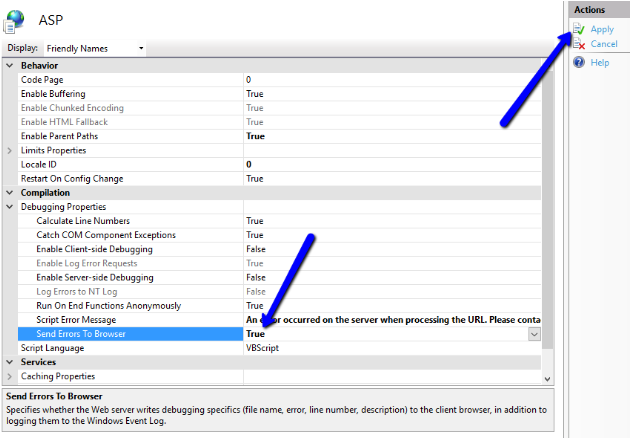Collapse the Services section
This screenshot has width=630, height=439.
click(10, 362)
